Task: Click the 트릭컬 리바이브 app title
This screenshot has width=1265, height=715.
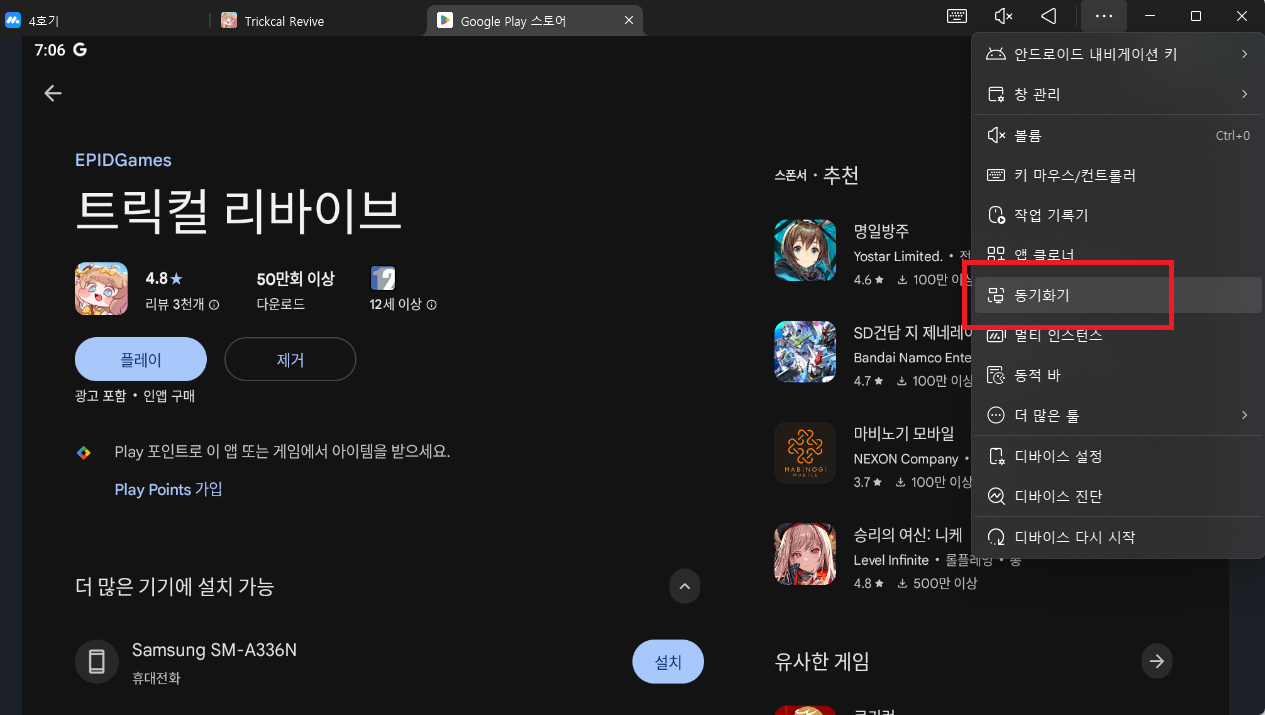Action: pos(238,210)
